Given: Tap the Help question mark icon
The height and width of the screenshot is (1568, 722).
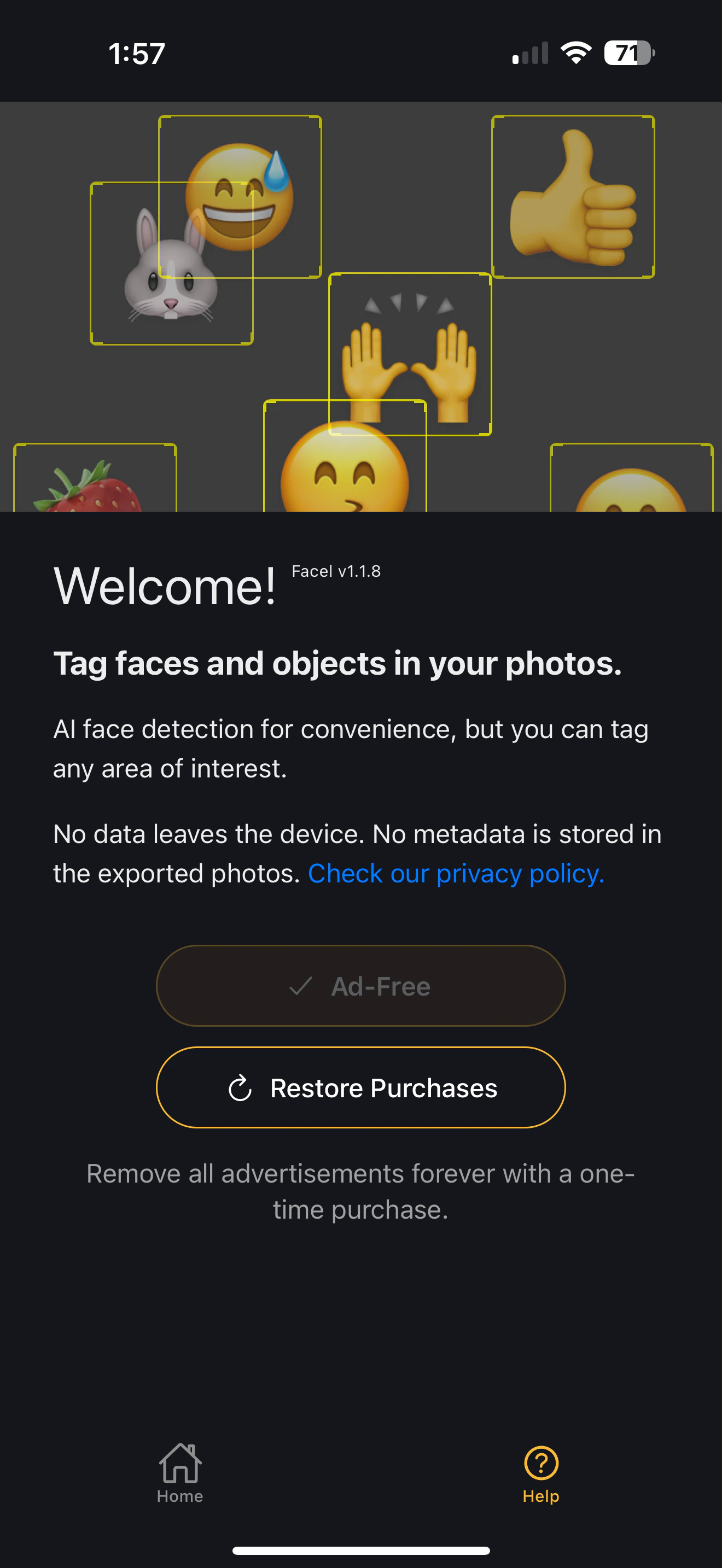Looking at the screenshot, I should coord(540,1462).
